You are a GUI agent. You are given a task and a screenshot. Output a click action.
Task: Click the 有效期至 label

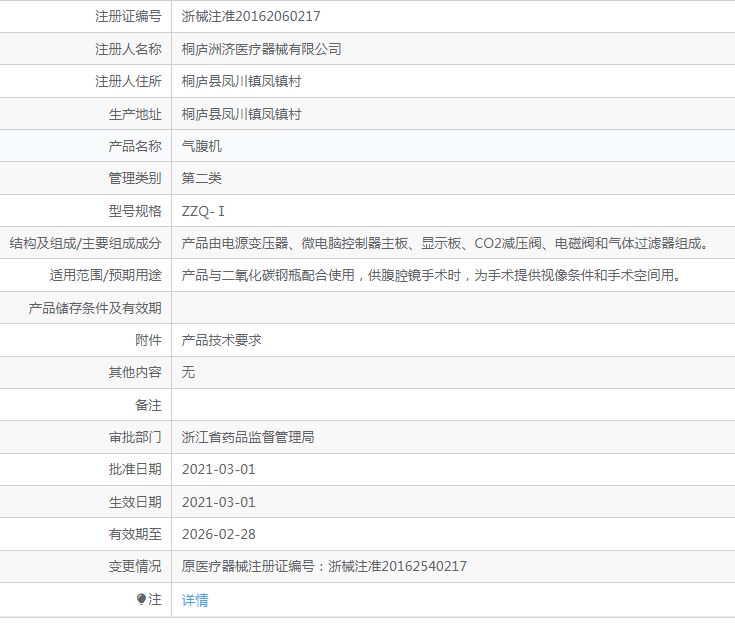click(x=135, y=534)
